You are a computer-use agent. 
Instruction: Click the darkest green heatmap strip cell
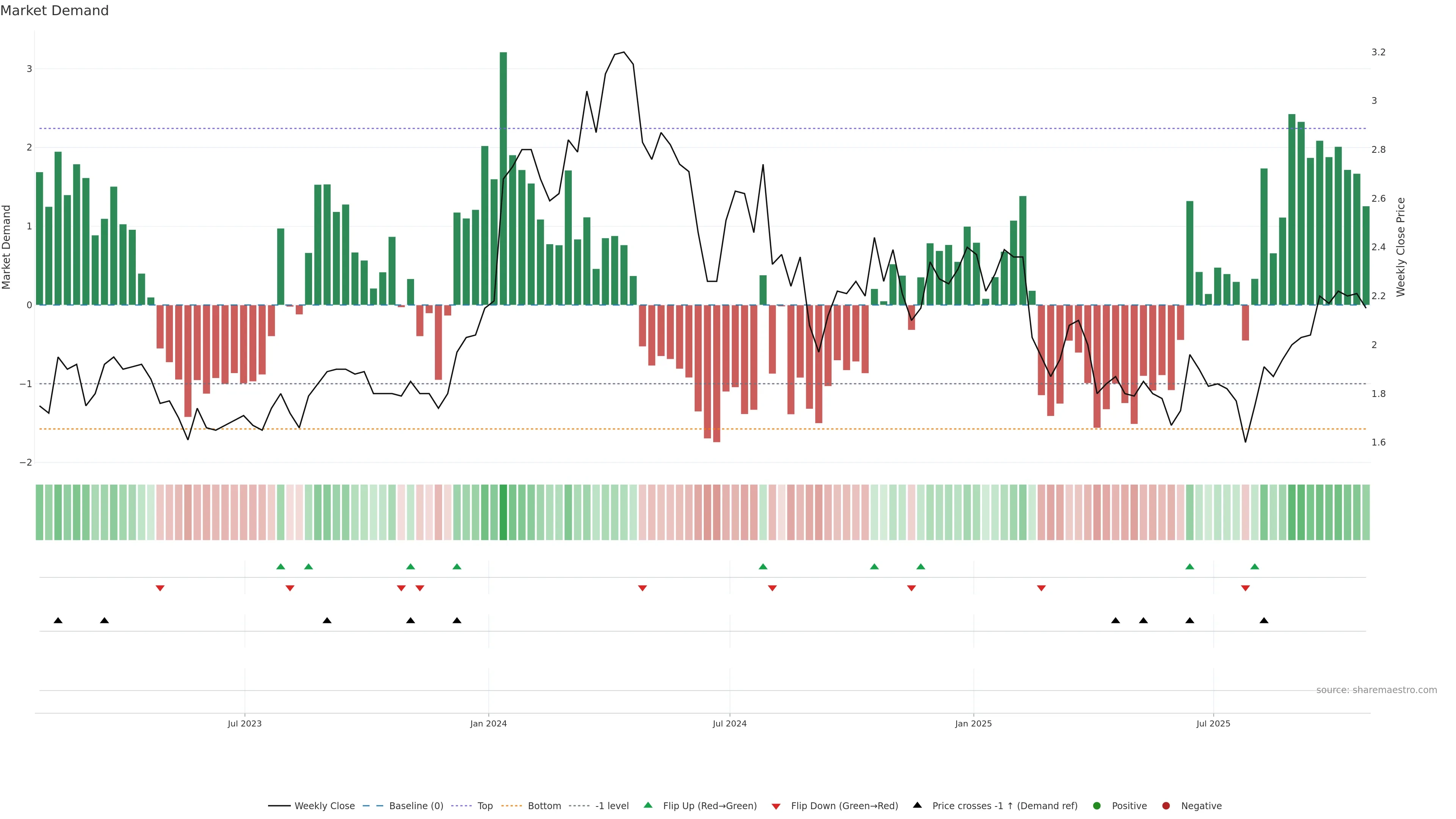503,512
